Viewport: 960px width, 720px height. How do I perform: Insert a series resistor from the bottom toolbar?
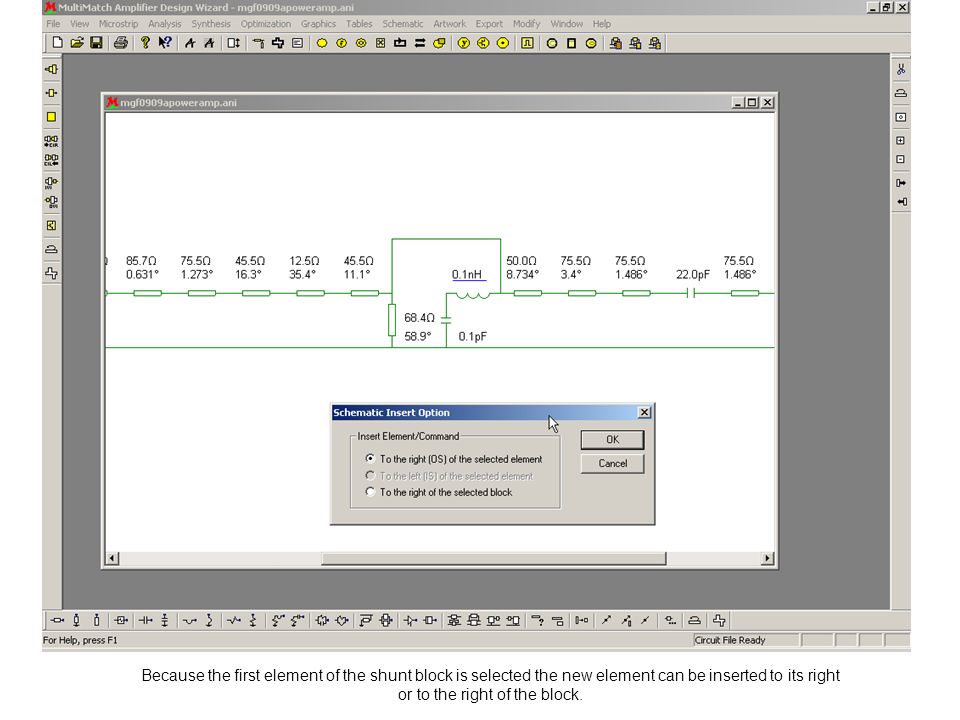[x=233, y=620]
